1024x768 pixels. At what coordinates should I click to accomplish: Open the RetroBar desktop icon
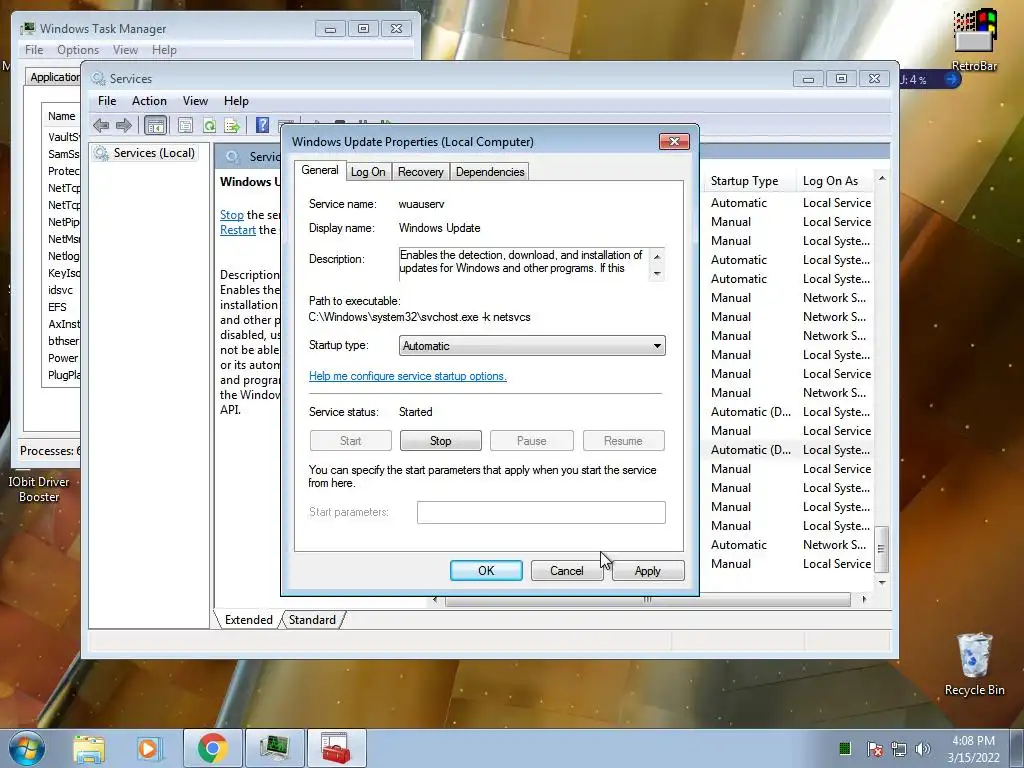[x=974, y=40]
